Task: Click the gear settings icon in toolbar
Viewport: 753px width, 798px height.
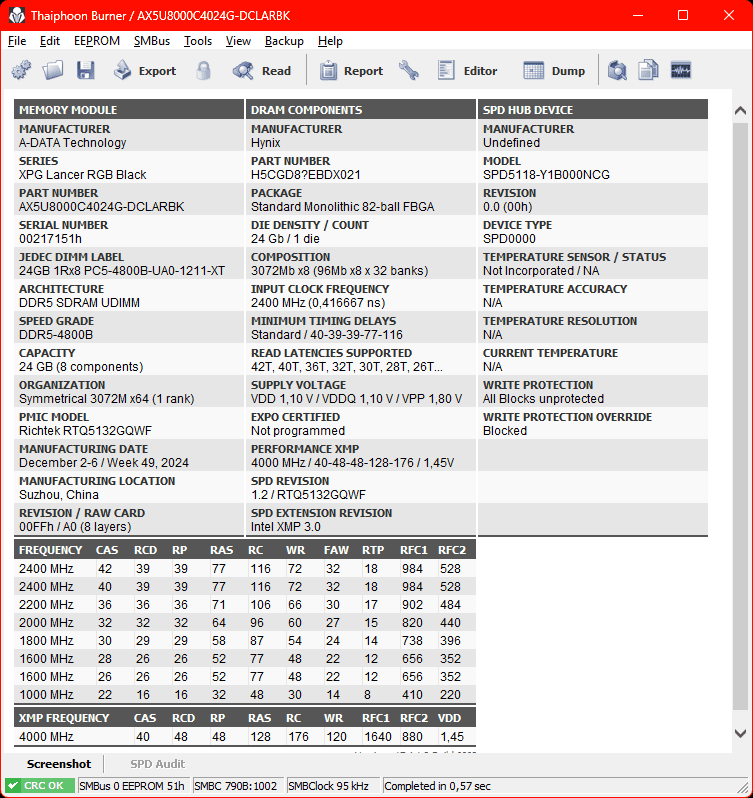Action: (21, 70)
